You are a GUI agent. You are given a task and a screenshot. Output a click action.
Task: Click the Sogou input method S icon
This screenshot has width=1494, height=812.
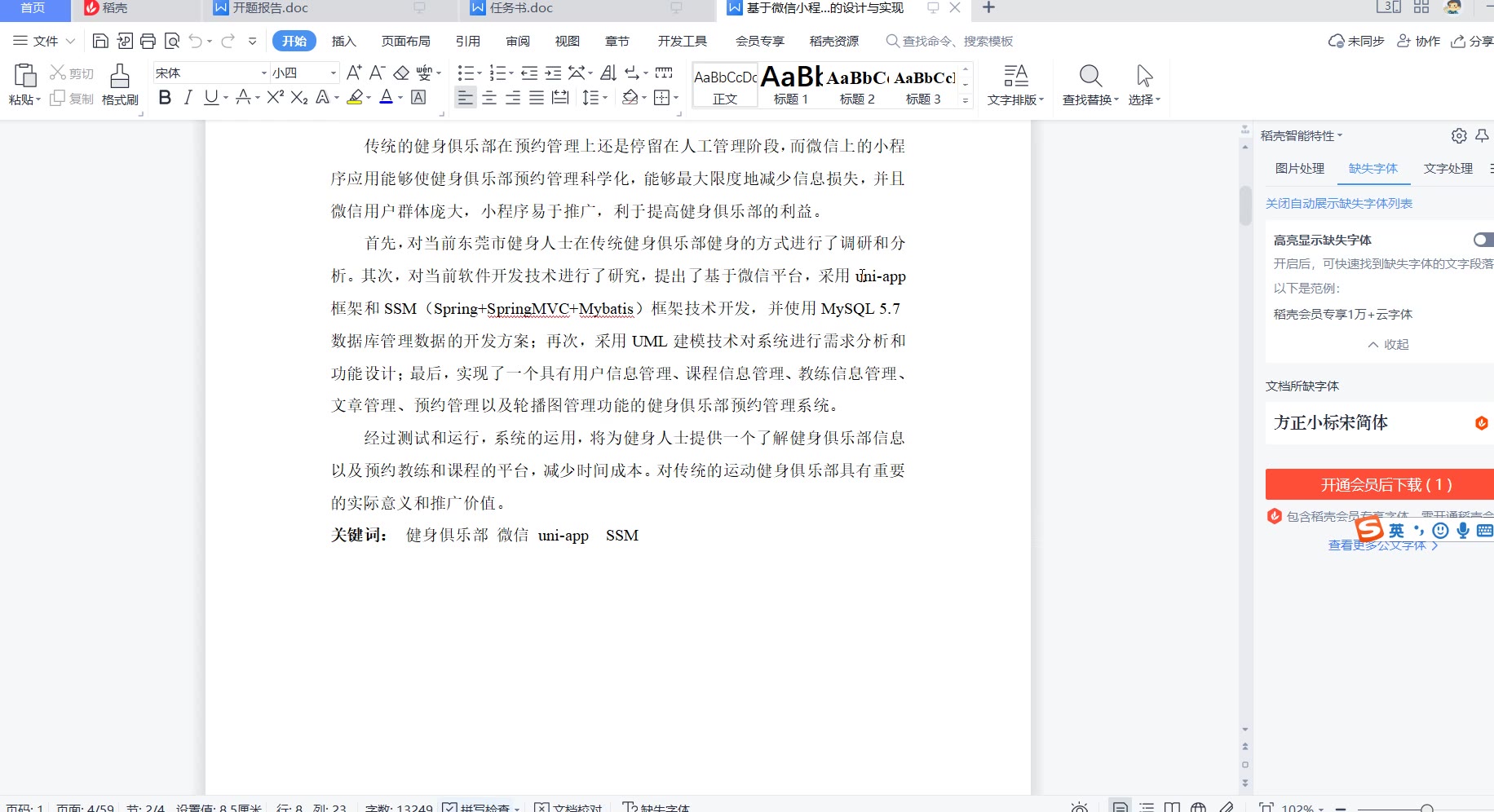pos(1369,529)
